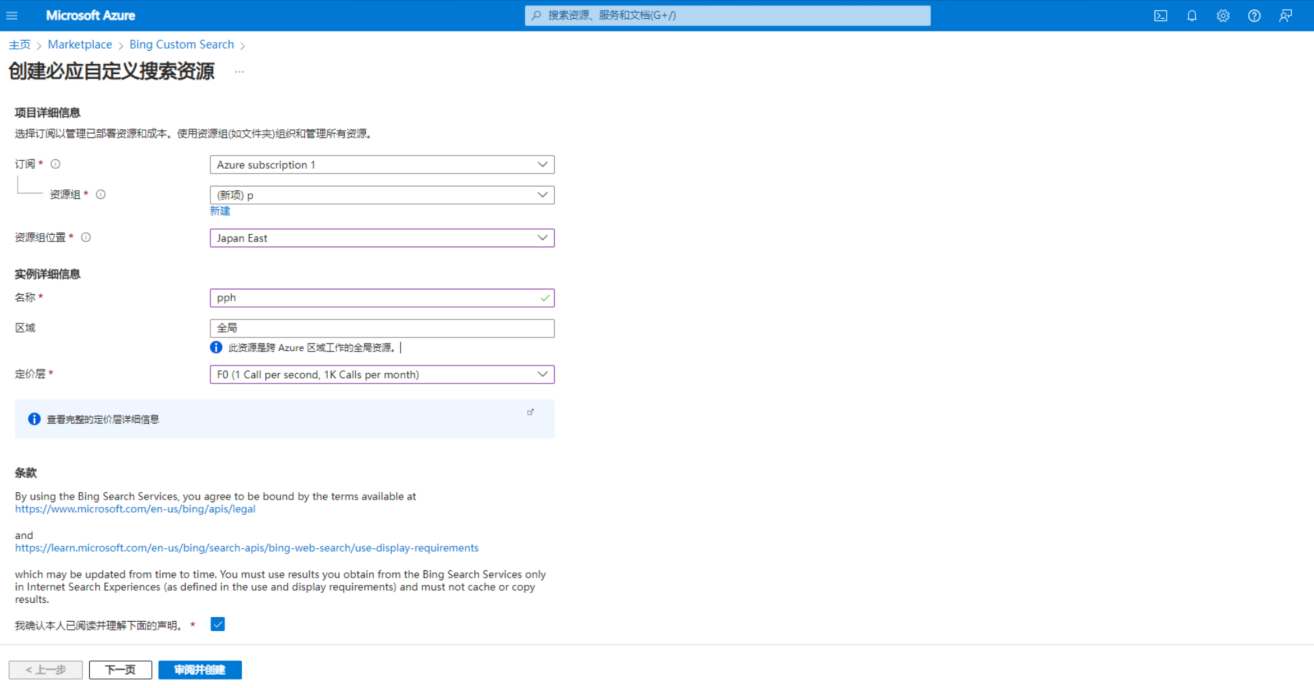
Task: Click the search magnifier icon
Action: [537, 15]
